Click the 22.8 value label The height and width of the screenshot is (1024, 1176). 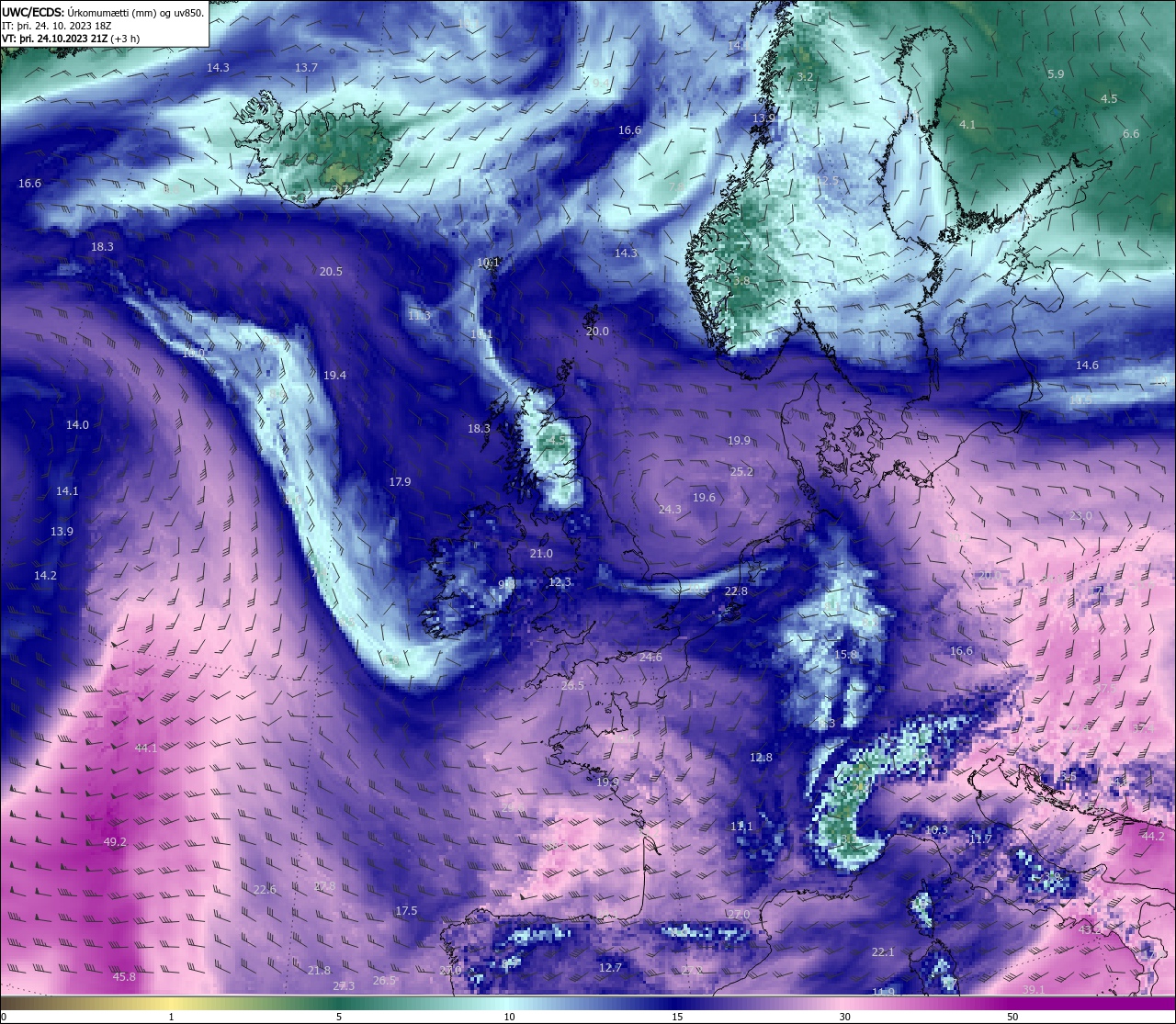(736, 591)
